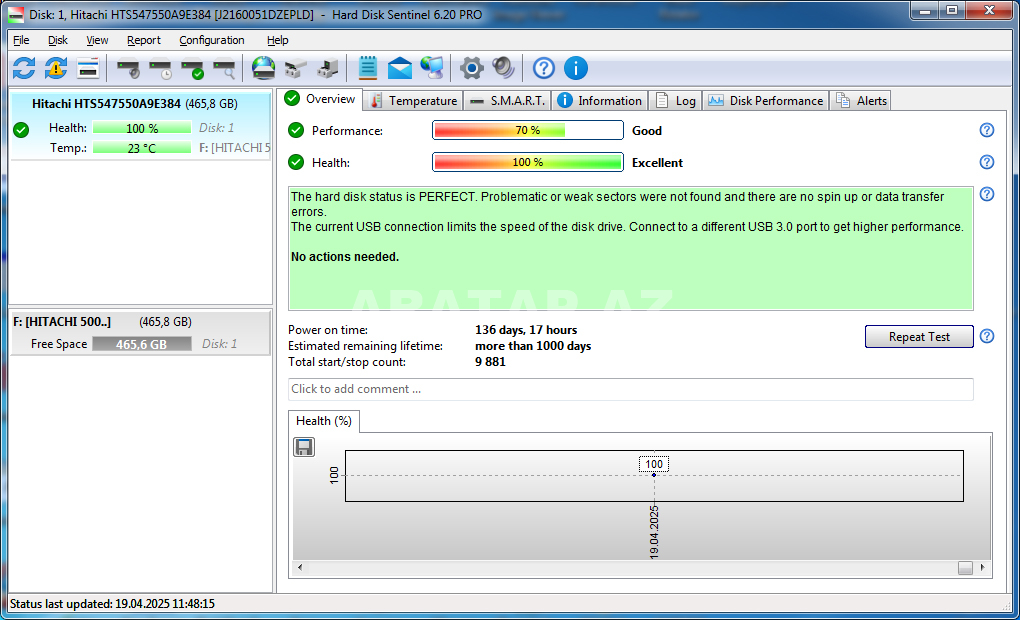Click the monitor with globe toolbar icon
Image resolution: width=1020 pixels, height=620 pixels.
click(431, 68)
